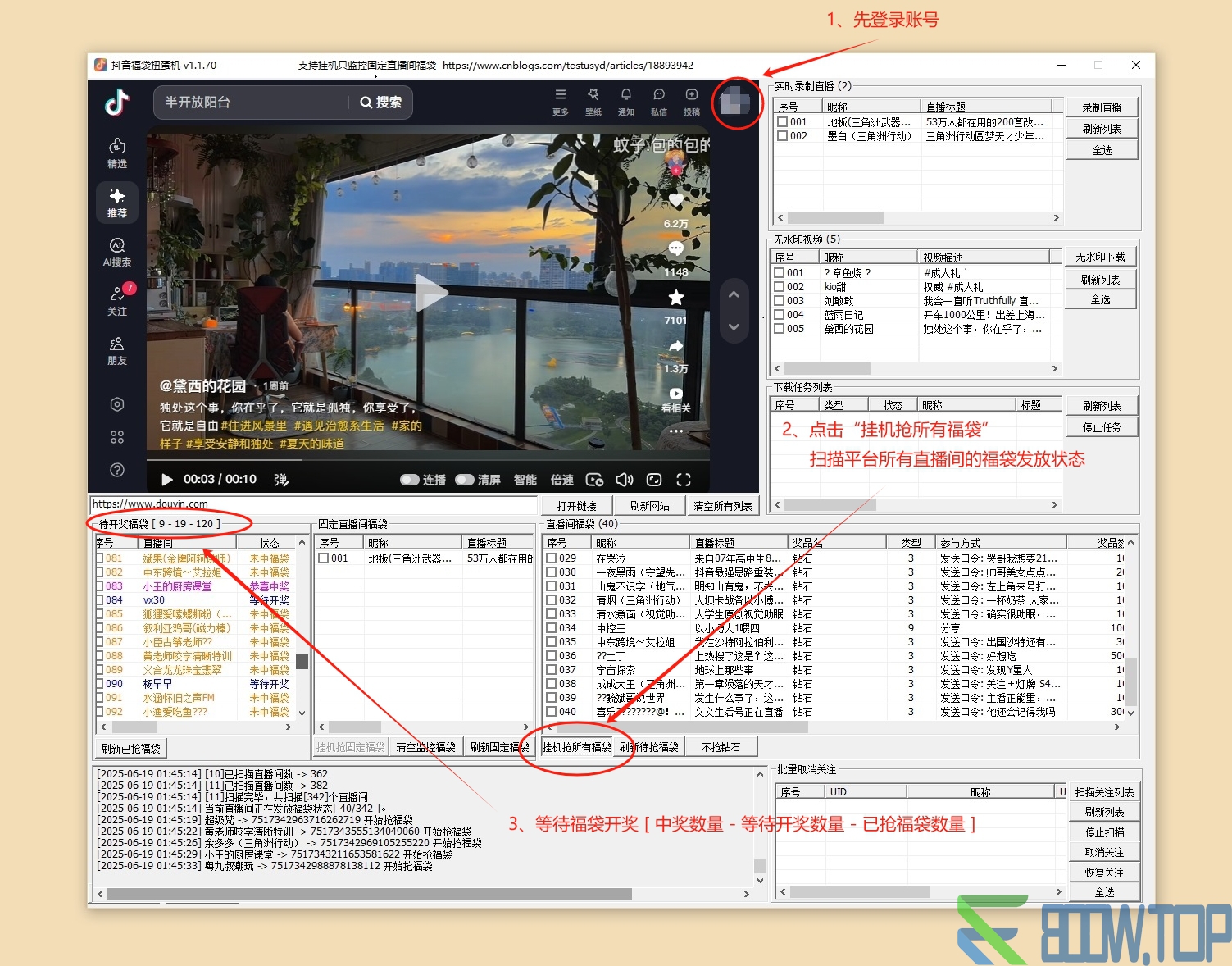Viewport: 1232px width, 966px height.
Task: Check row 002 墨白 in 实时录制直播
Action: [x=783, y=136]
